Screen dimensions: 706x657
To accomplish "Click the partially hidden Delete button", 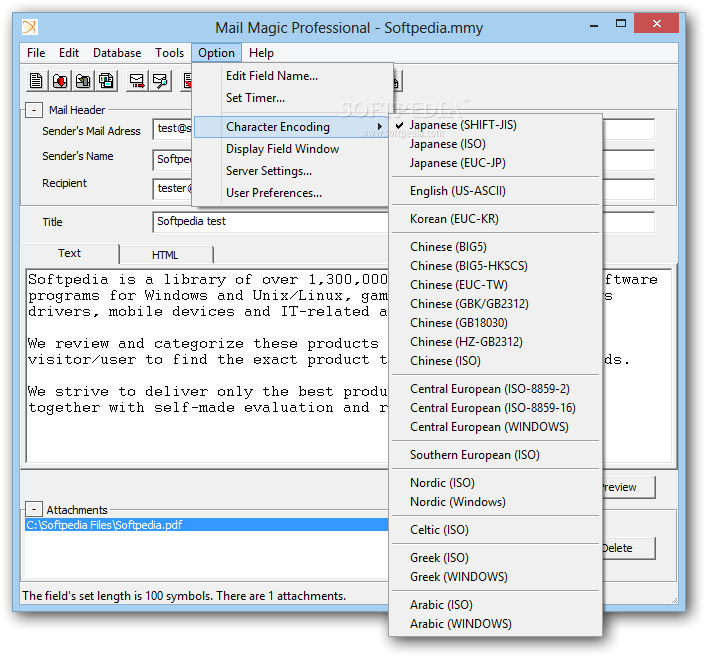I will [x=629, y=548].
